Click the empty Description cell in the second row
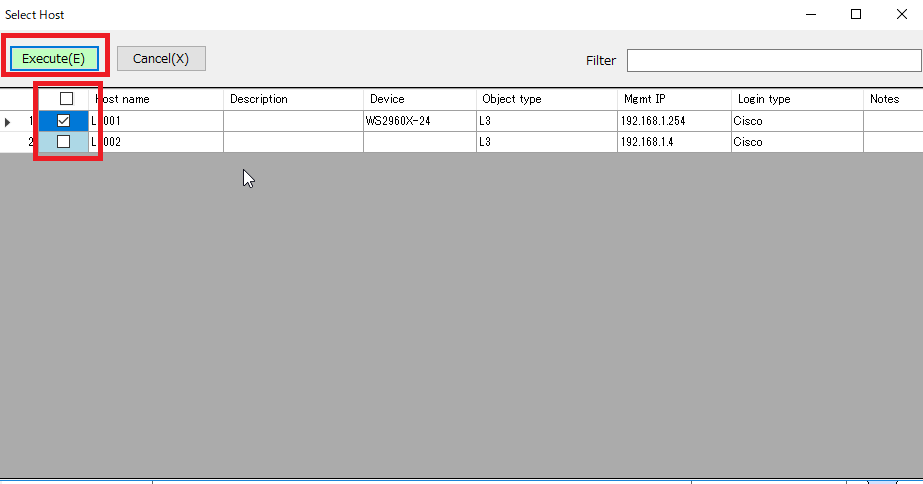 coord(293,142)
